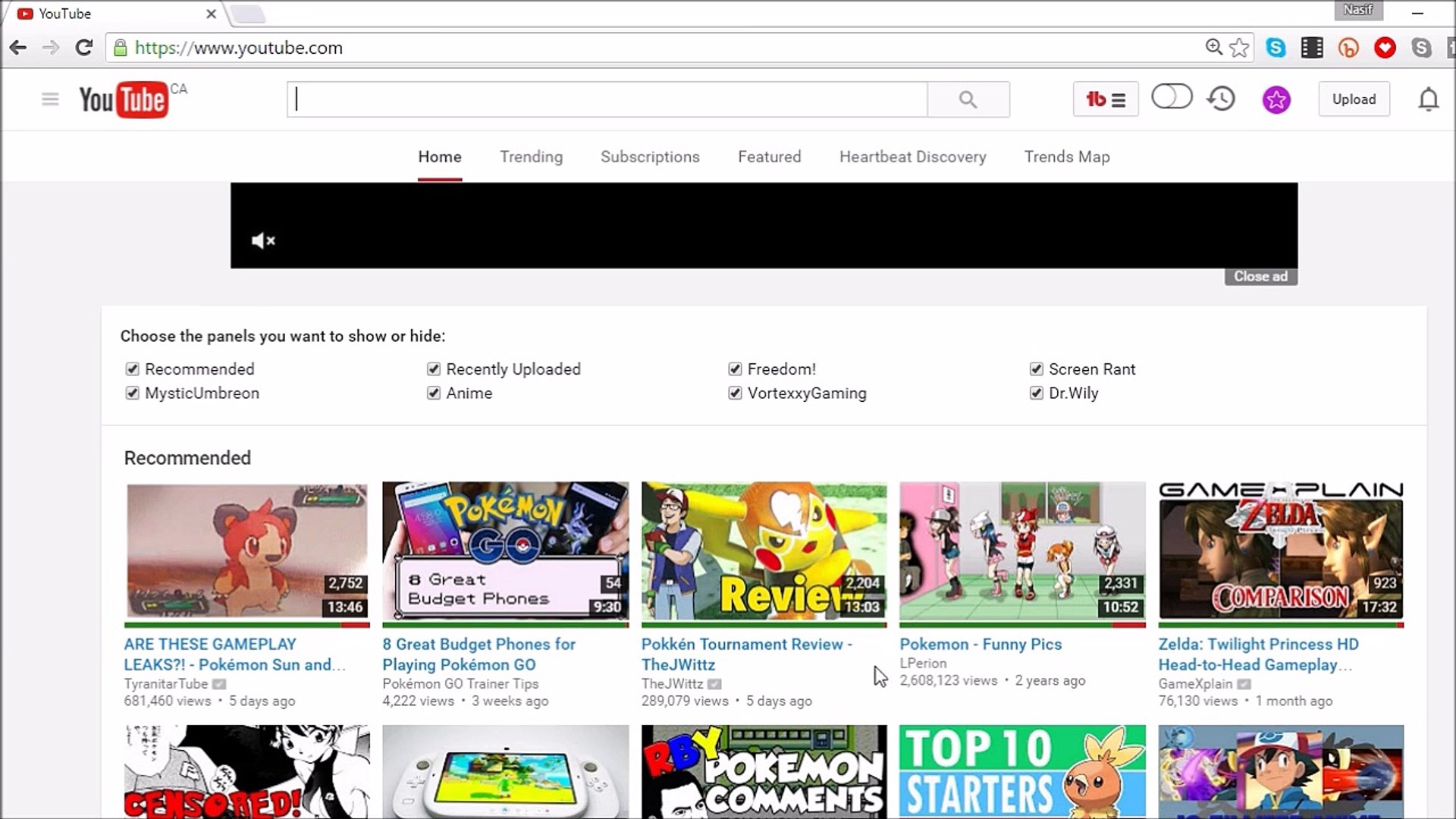Click the red heart extension icon

coord(1386,47)
